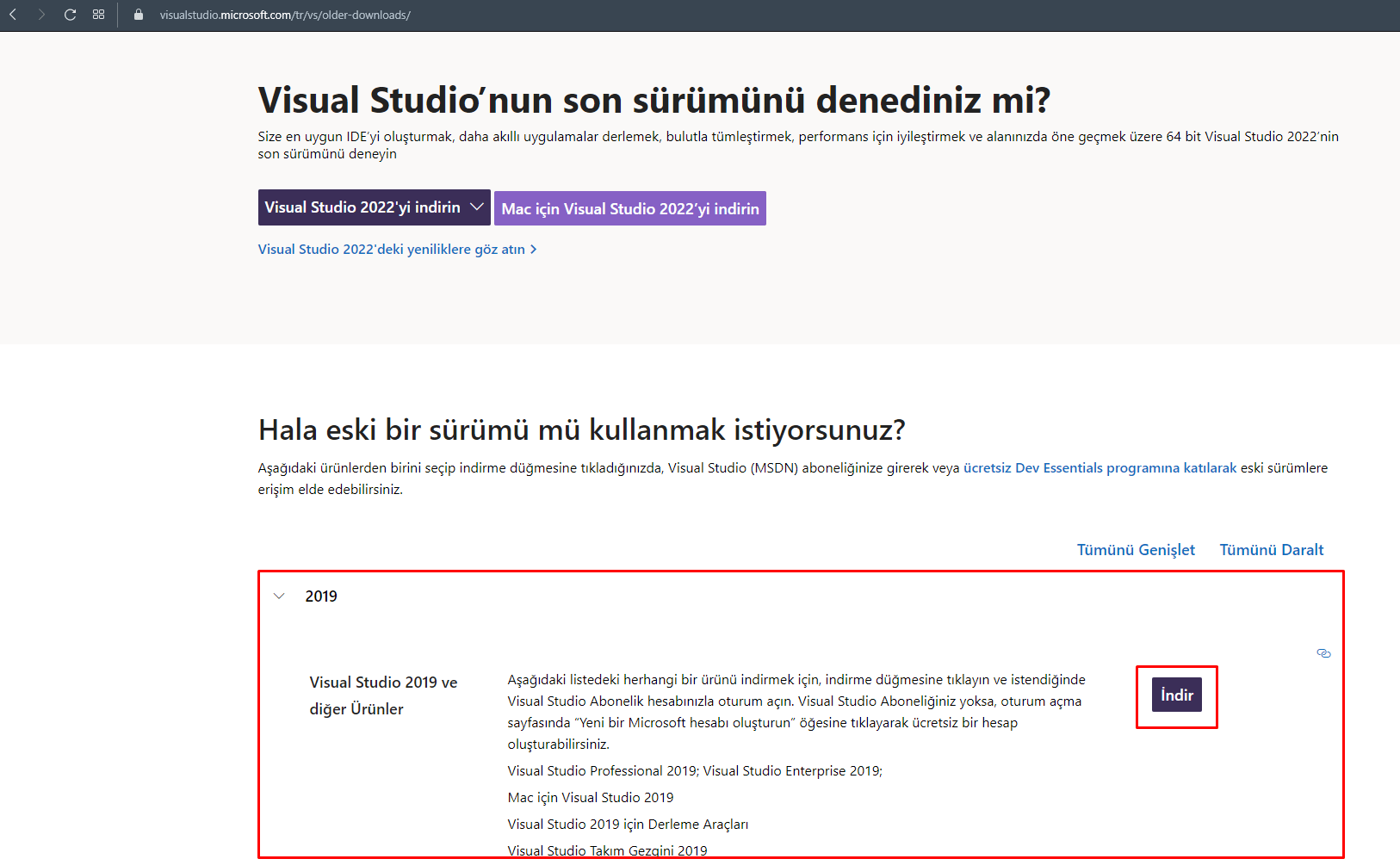Click 'Mac için Visual Studio 2019' text

[x=591, y=798]
